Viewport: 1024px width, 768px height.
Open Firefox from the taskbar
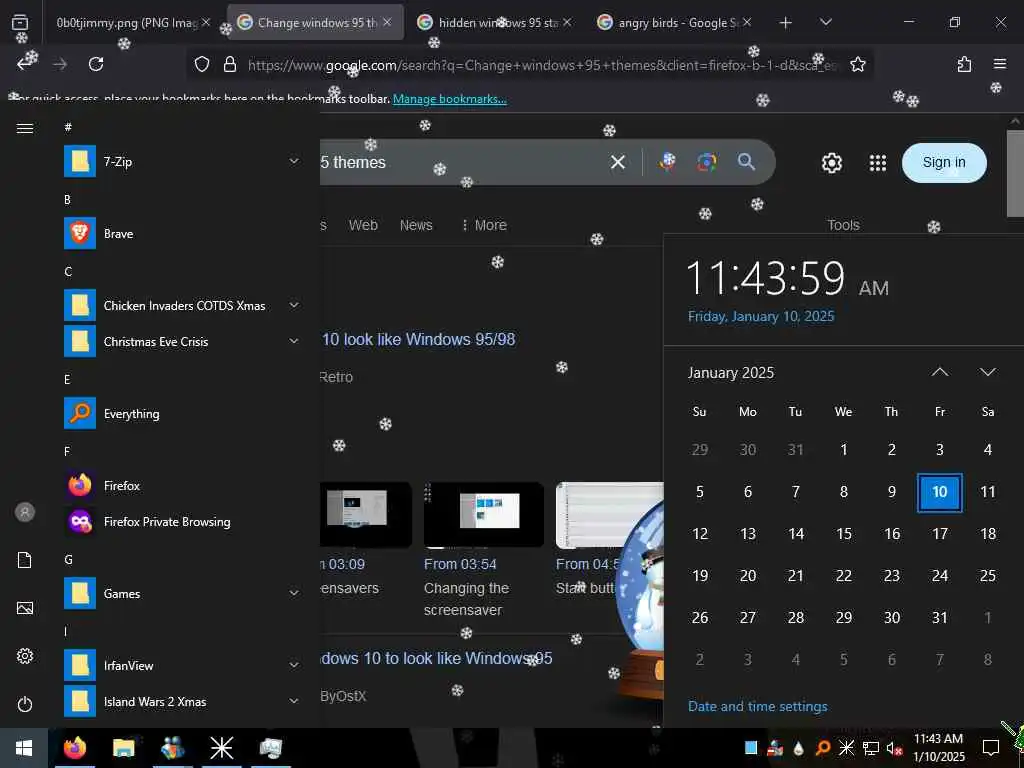(75, 748)
